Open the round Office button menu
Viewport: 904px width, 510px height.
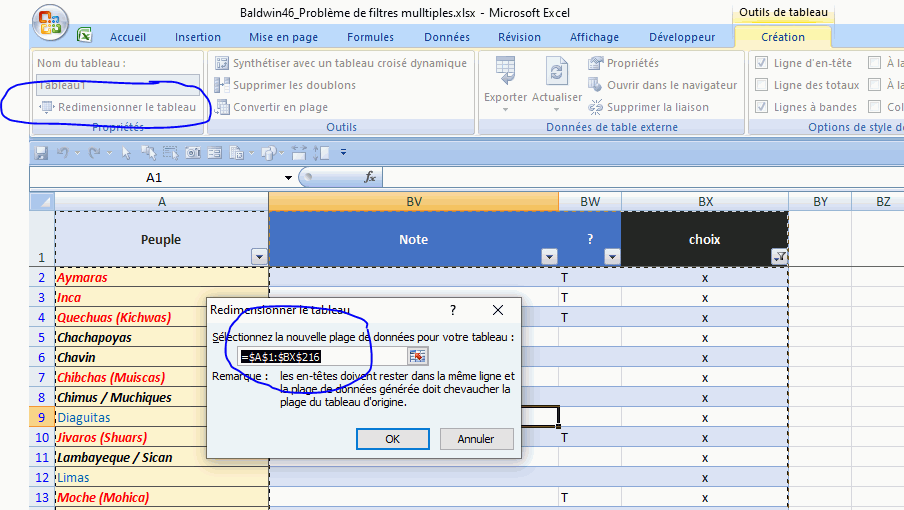[50, 23]
